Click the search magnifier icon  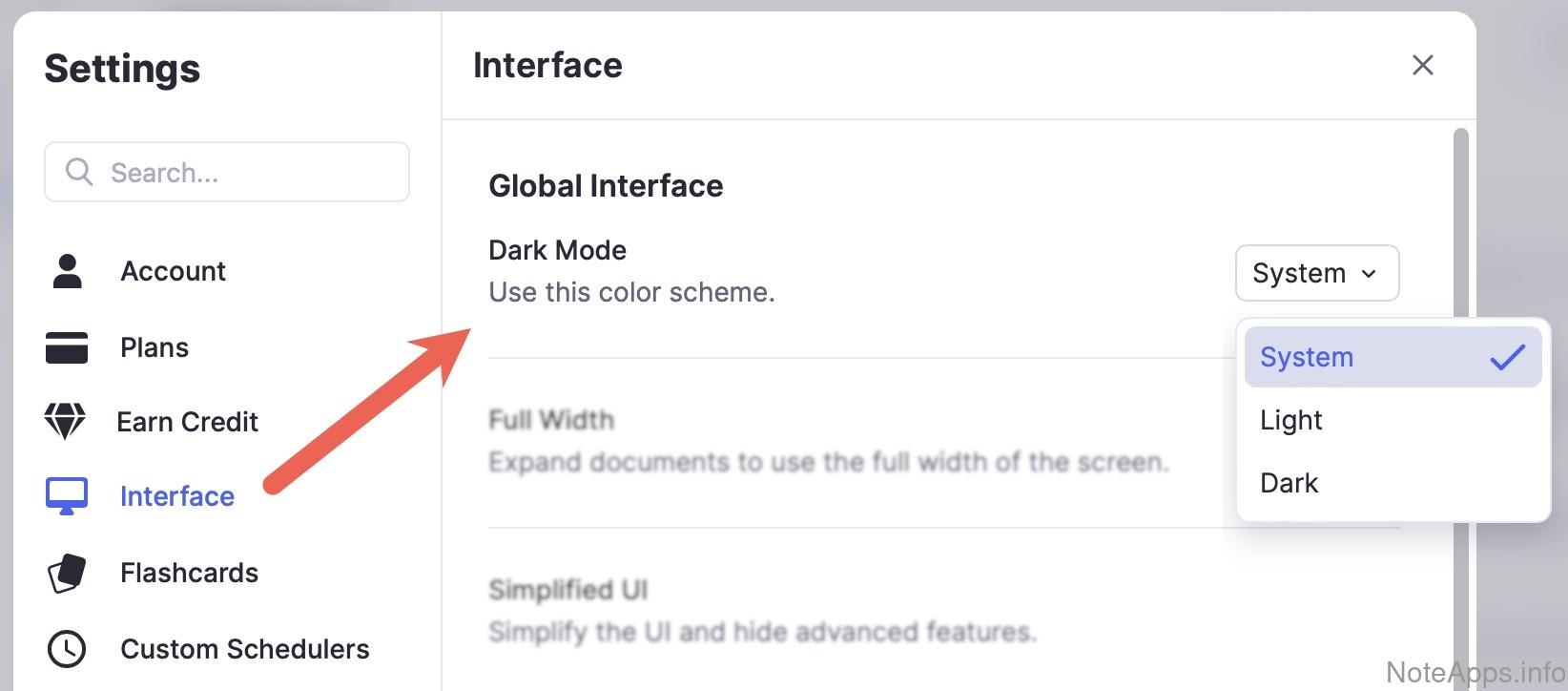pyautogui.click(x=78, y=172)
